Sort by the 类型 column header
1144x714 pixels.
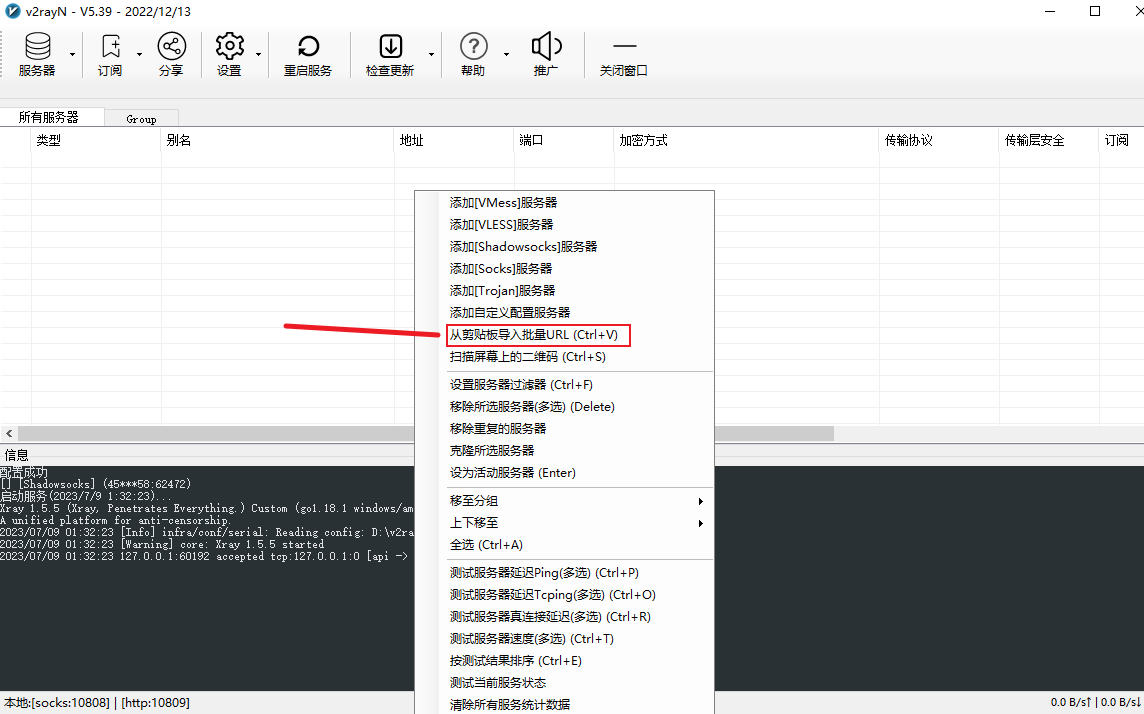96,140
